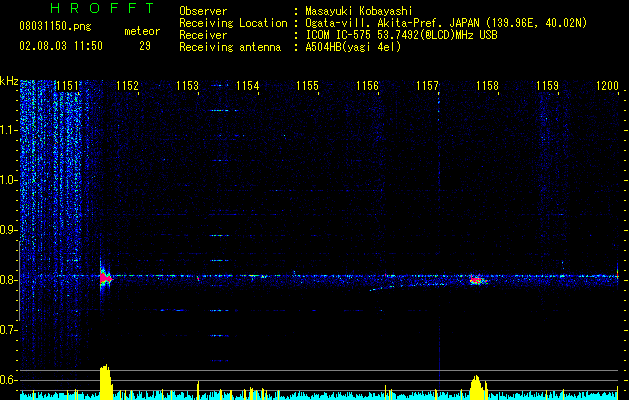Click the 1155 time marker
Image resolution: width=629 pixels, height=400 pixels.
coord(308,86)
